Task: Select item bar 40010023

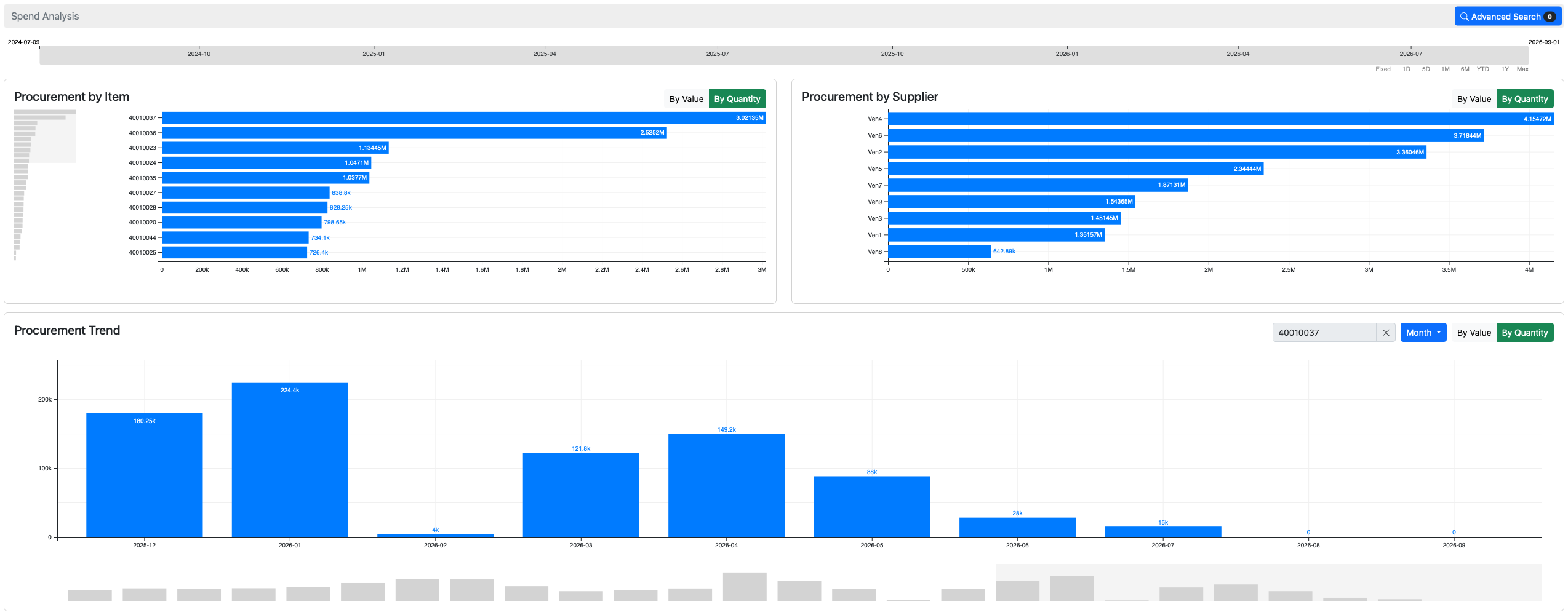Action: (x=276, y=148)
